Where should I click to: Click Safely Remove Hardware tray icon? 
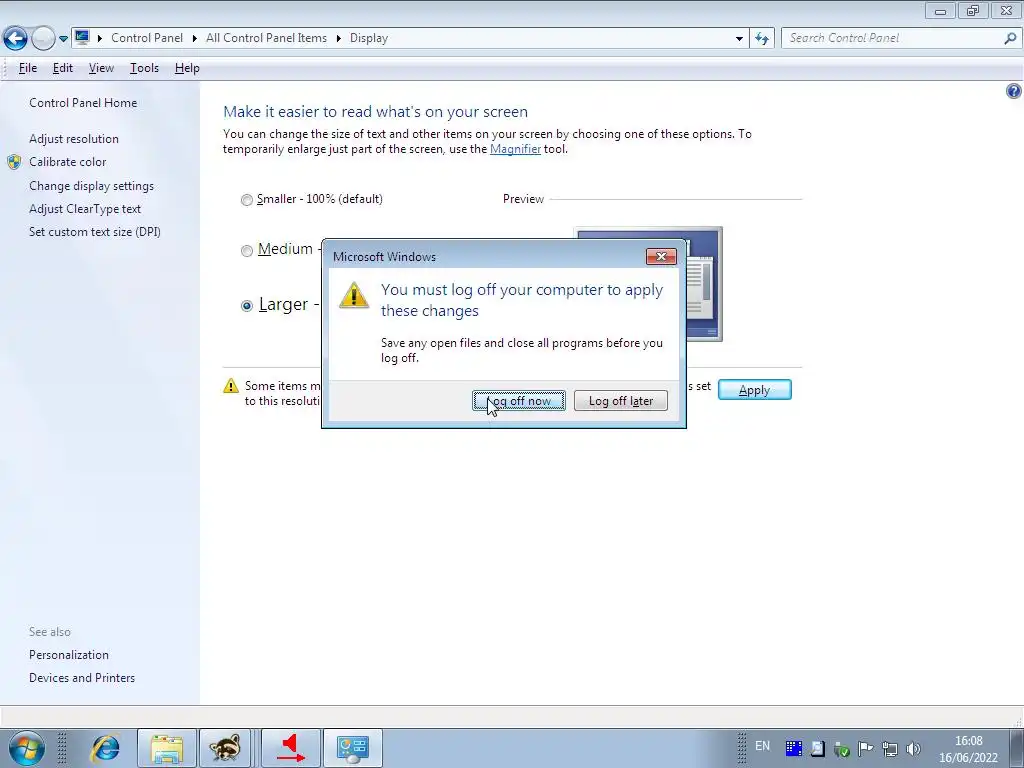click(x=841, y=749)
